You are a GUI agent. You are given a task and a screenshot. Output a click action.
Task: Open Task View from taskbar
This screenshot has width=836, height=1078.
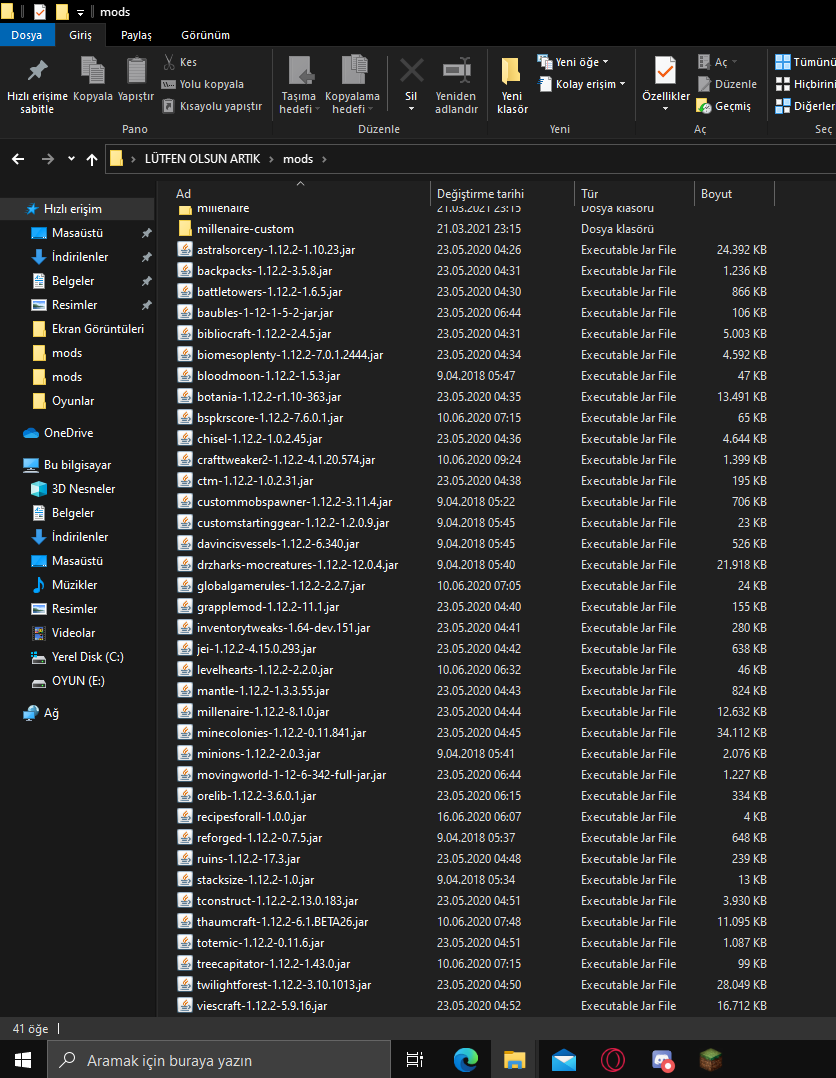point(415,1060)
